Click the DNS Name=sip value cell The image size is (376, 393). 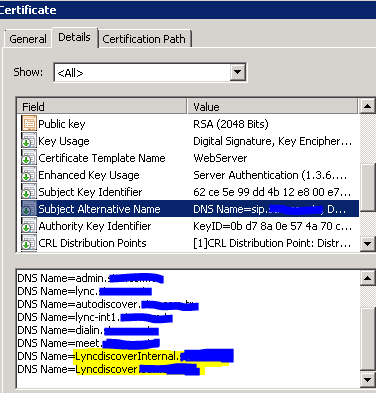[x=269, y=209]
